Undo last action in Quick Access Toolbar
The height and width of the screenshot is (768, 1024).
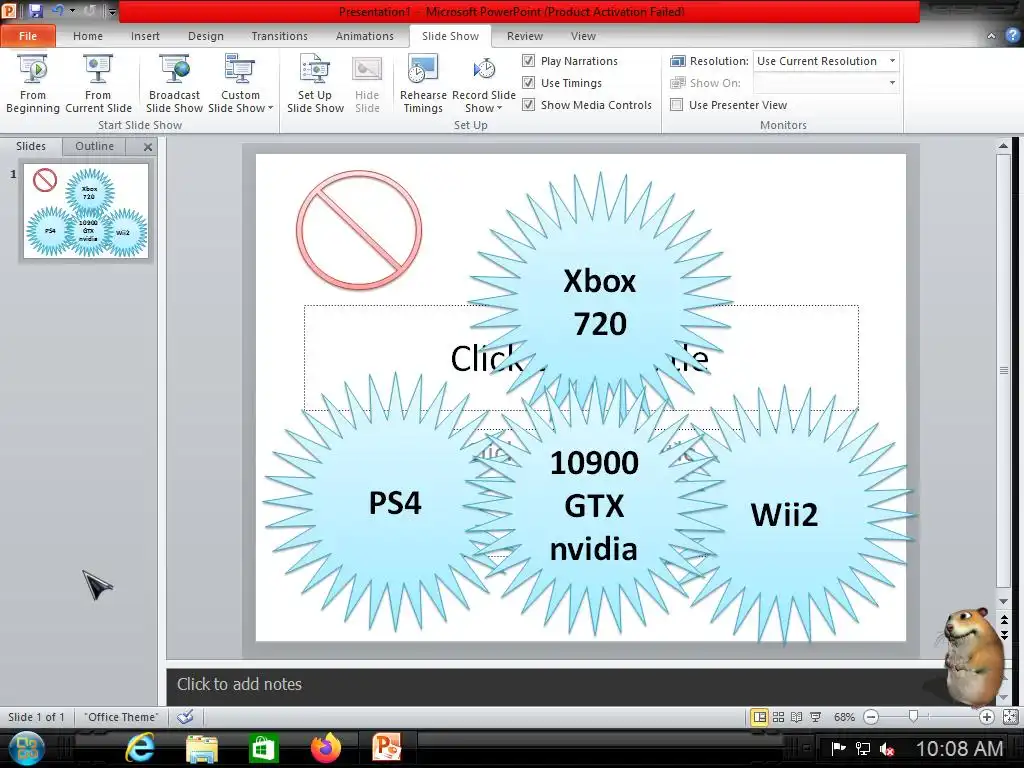[57, 10]
